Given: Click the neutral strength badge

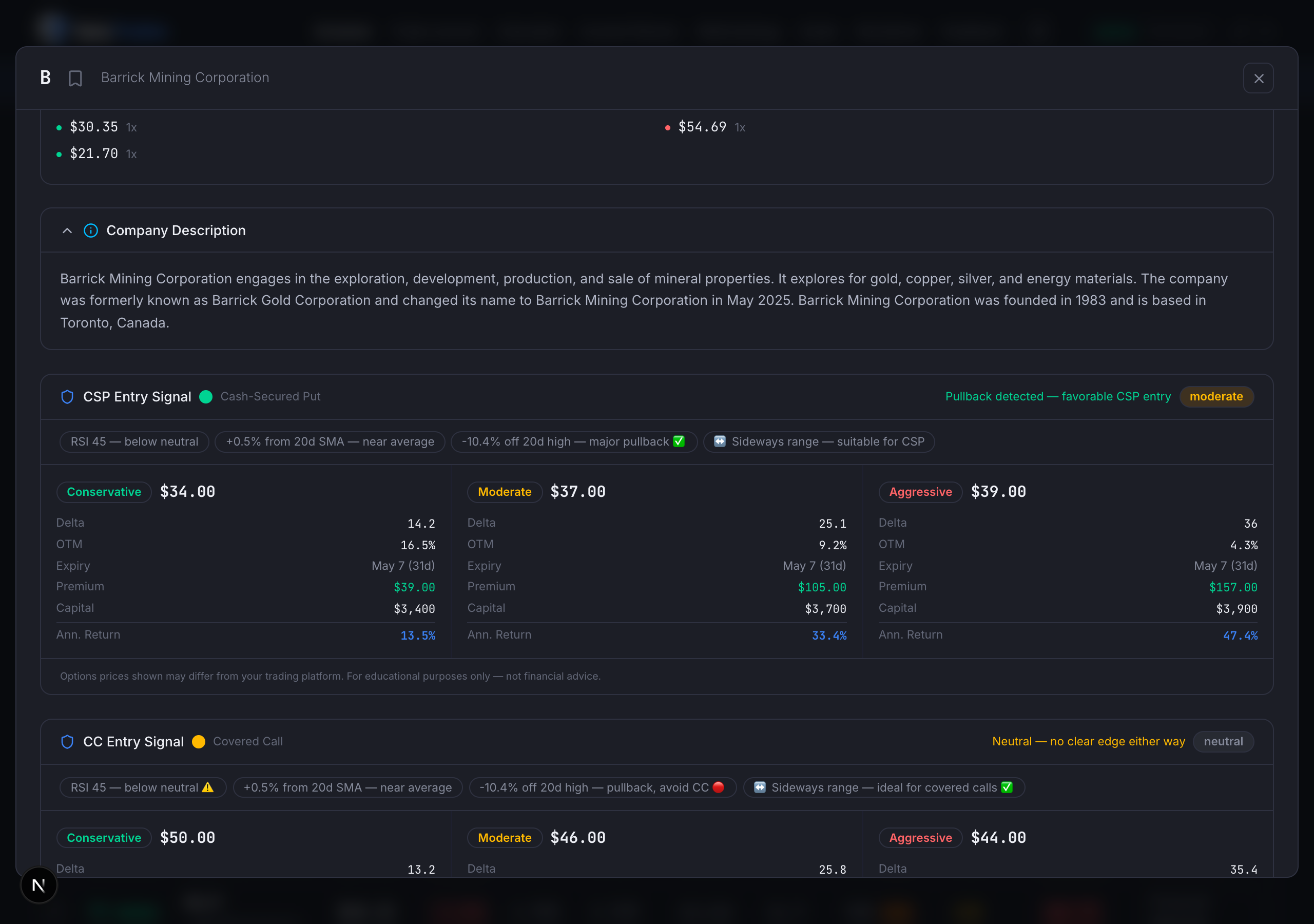Looking at the screenshot, I should [x=1223, y=741].
